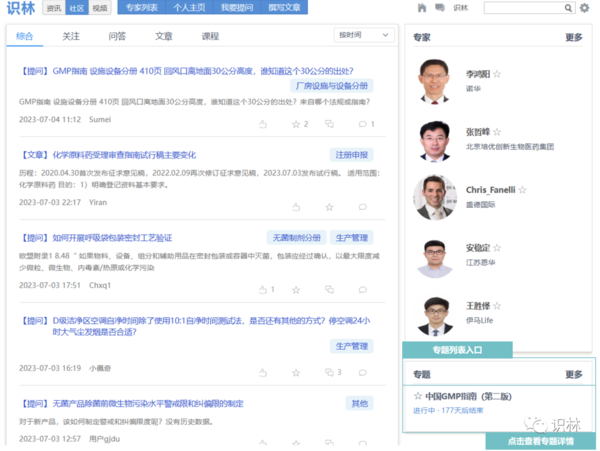Share the D级洁净区 post showing 3
The image size is (600, 451).
pos(329,372)
